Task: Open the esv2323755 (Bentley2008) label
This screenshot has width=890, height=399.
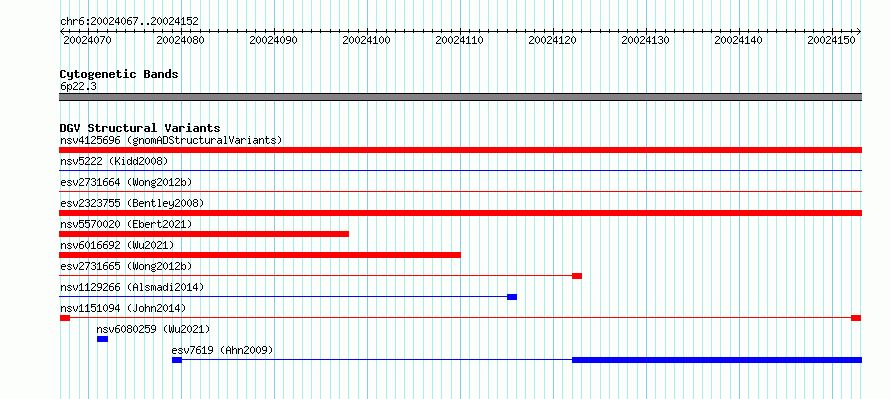Action: tap(132, 203)
